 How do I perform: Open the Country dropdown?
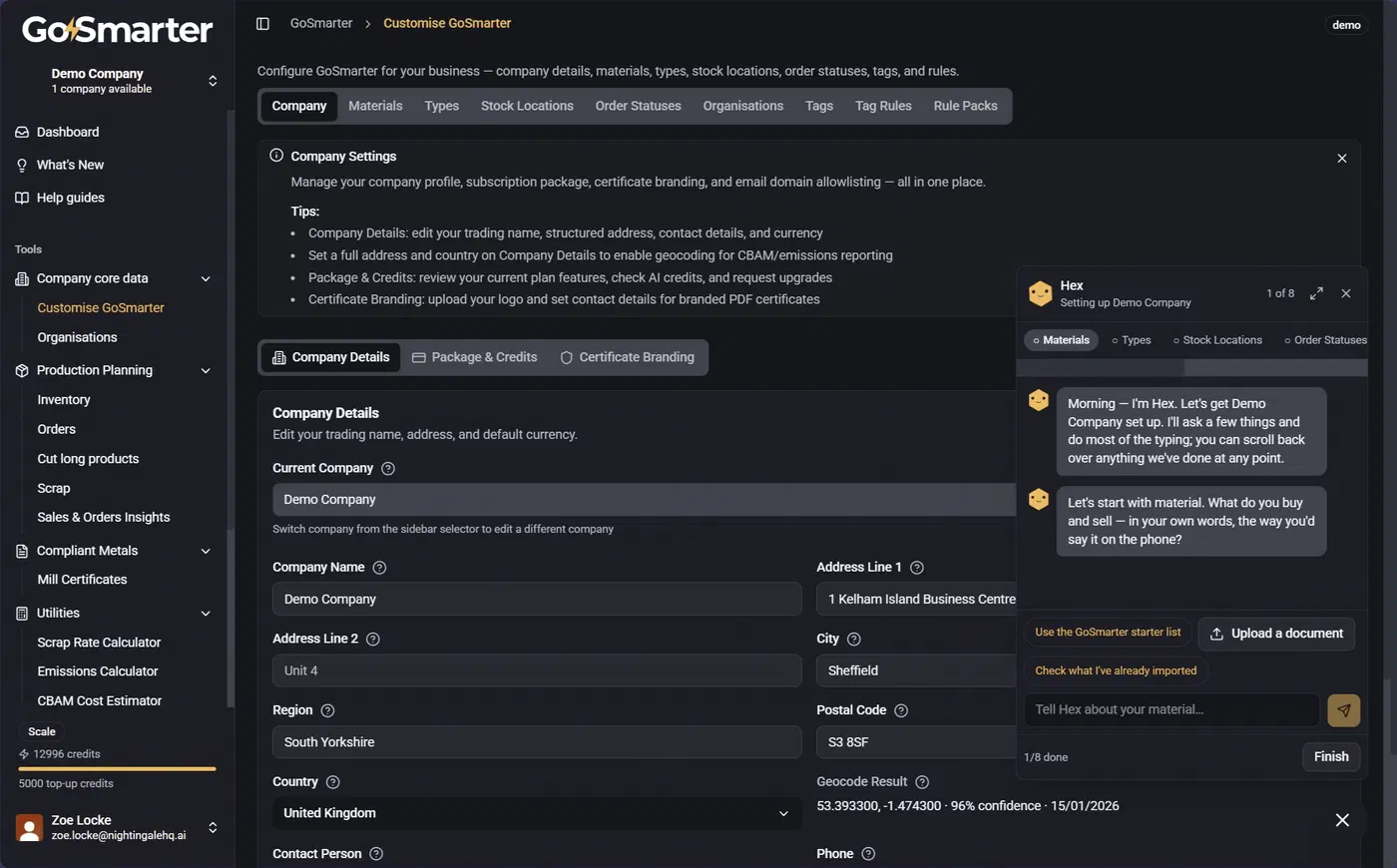pos(537,813)
